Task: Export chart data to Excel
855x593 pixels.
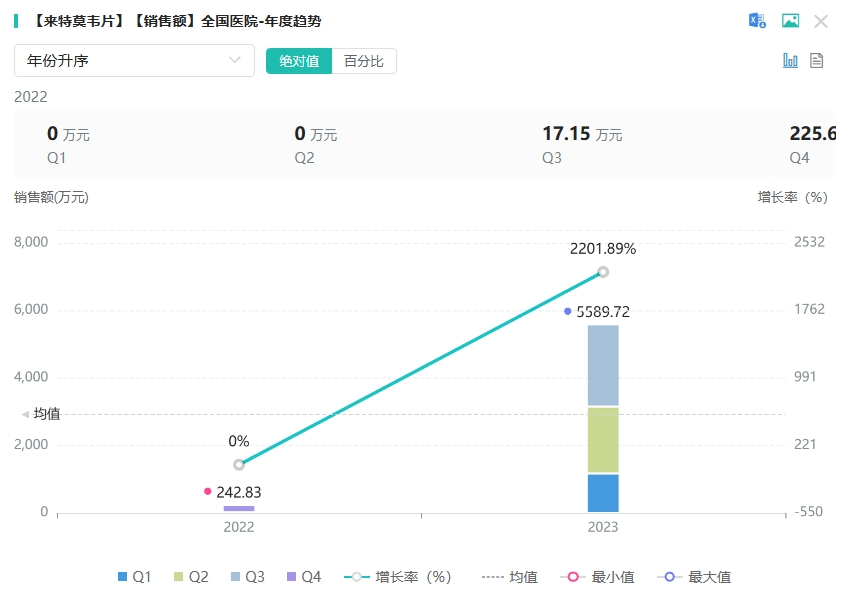Action: point(757,21)
